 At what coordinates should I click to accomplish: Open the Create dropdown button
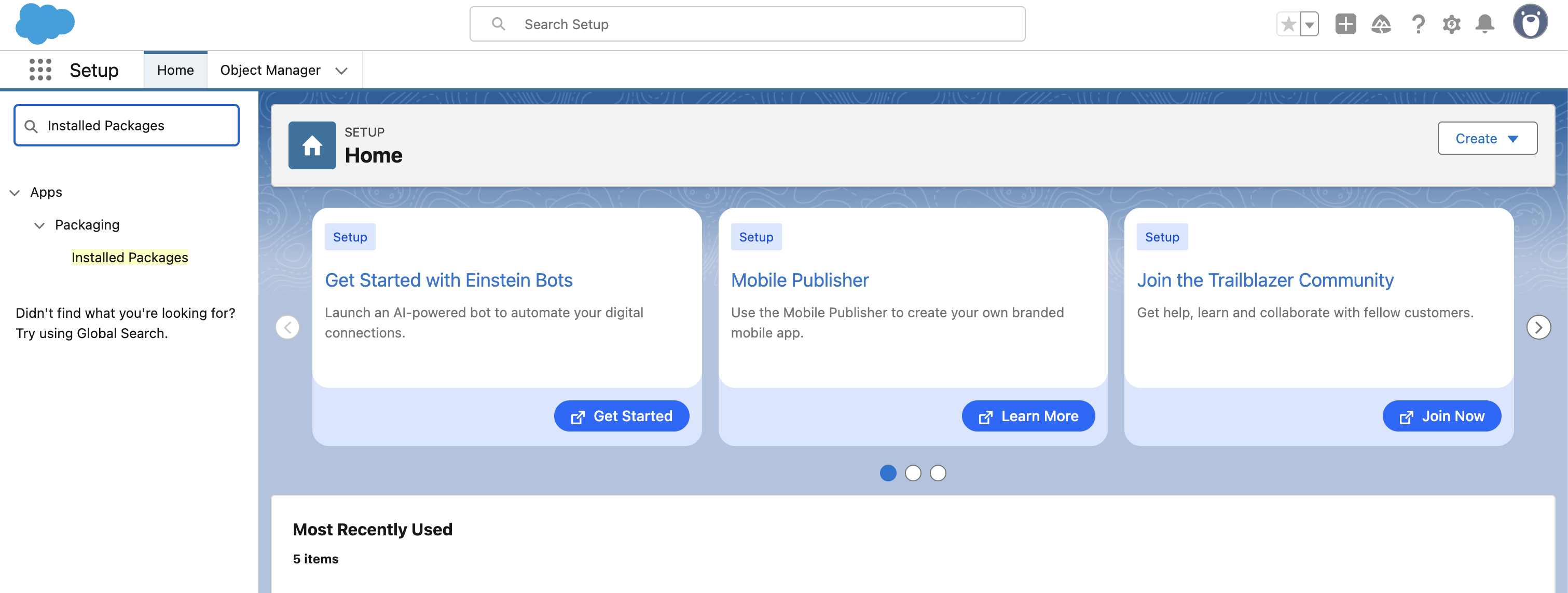1487,138
